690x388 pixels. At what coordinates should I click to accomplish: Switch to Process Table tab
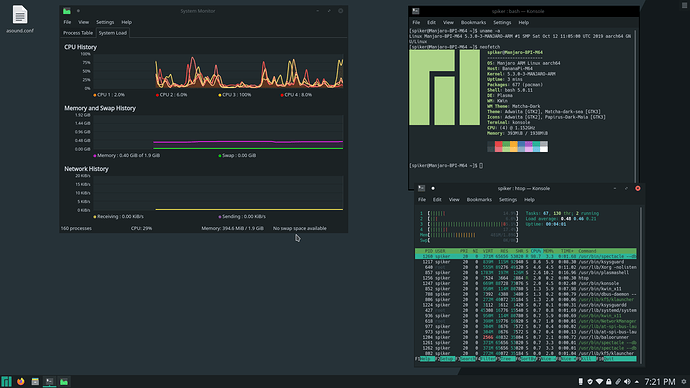point(78,33)
